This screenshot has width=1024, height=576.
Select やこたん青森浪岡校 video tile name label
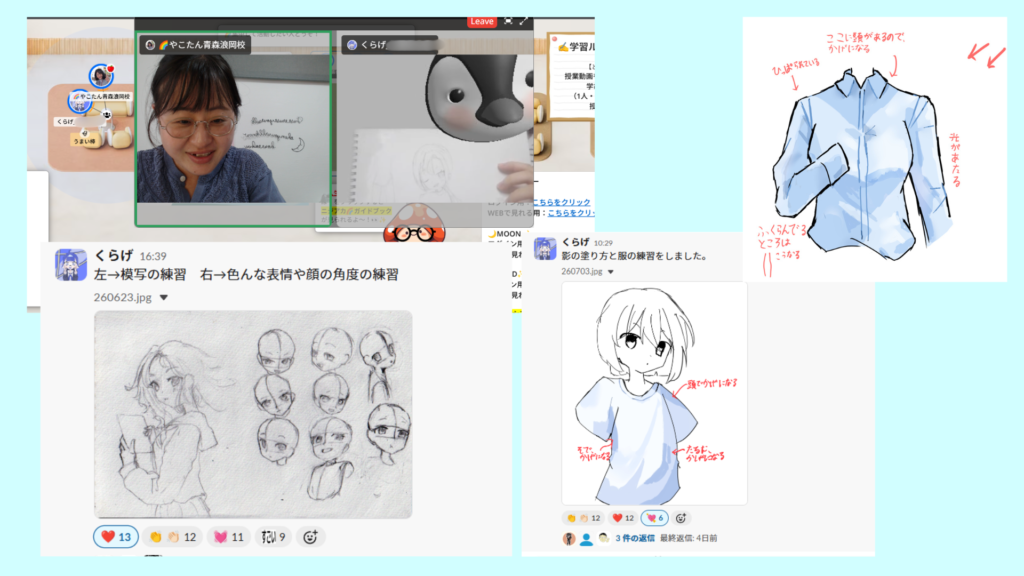[195, 45]
